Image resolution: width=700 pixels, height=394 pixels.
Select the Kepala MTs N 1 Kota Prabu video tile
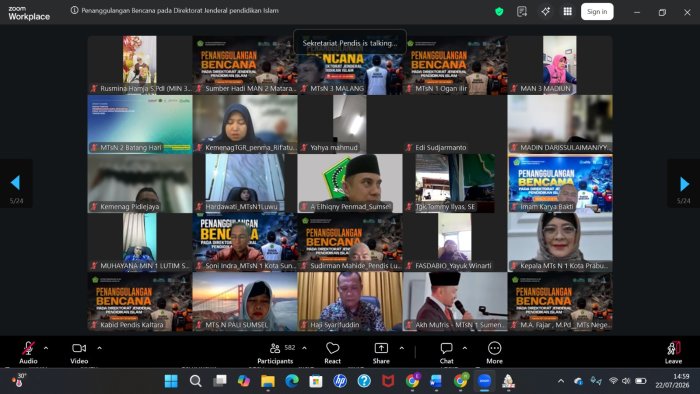560,242
